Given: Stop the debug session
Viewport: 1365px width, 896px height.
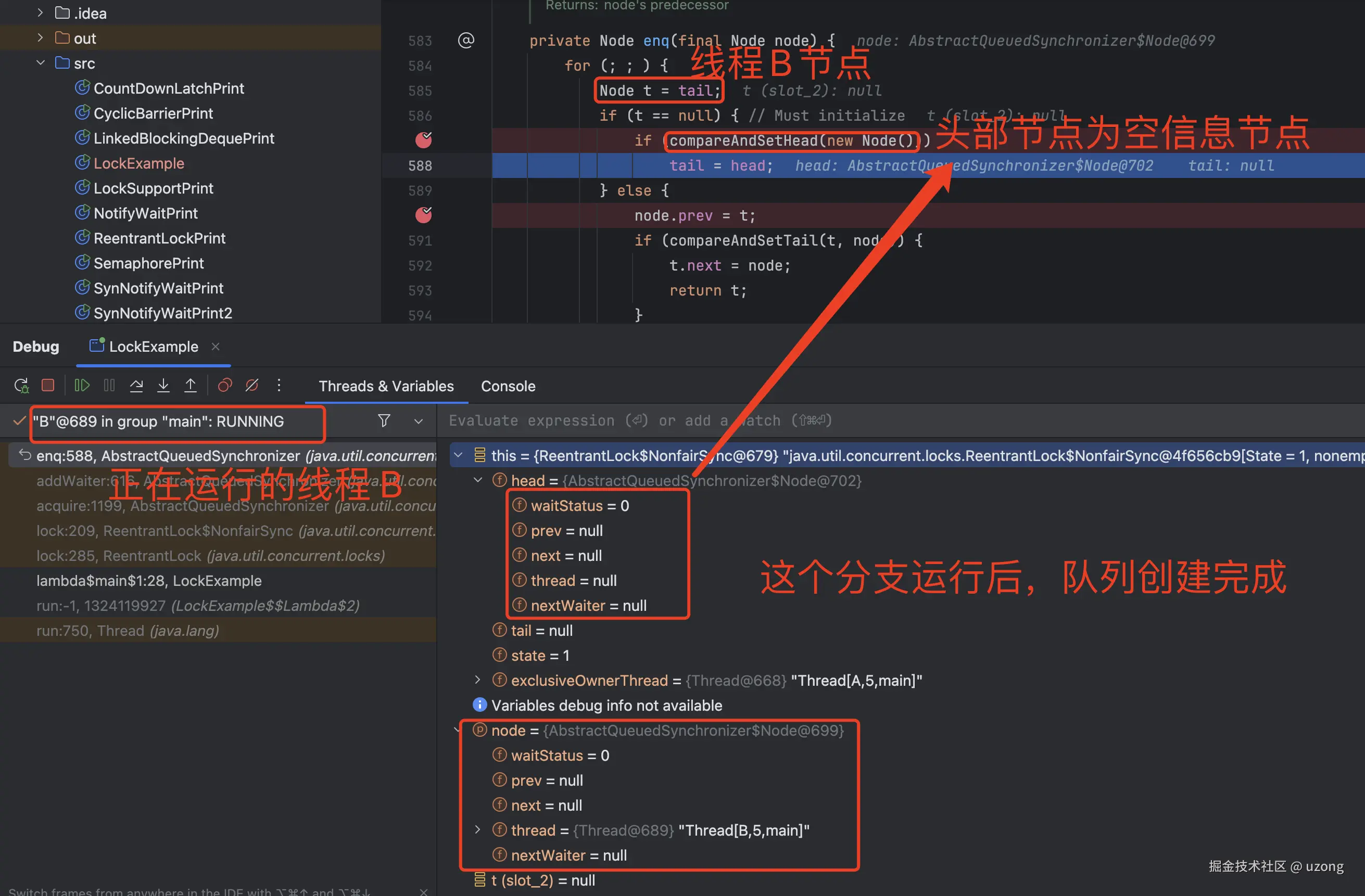Looking at the screenshot, I should coord(48,385).
